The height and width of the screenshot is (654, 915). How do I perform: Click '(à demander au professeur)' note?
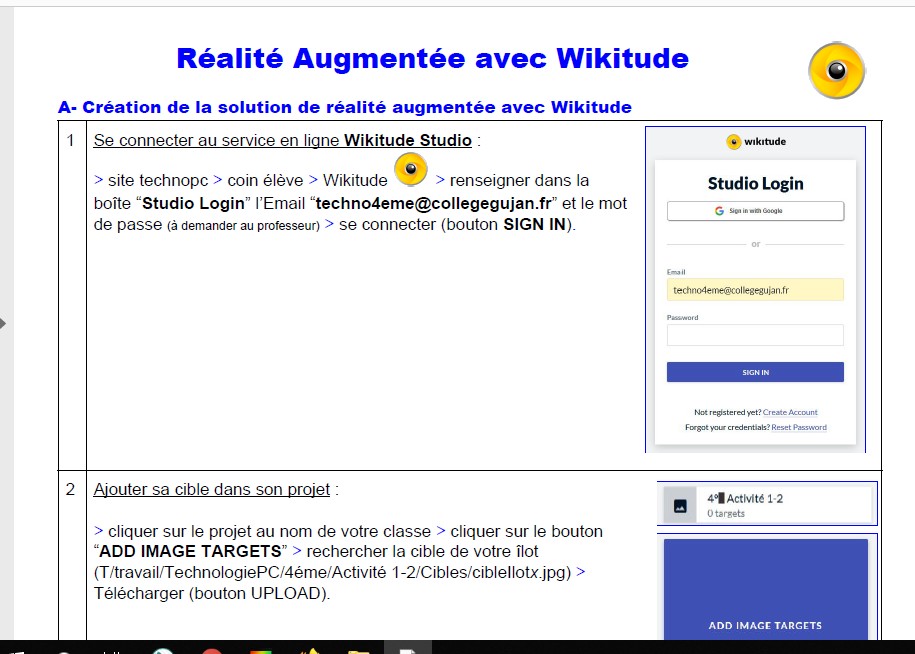tap(243, 226)
